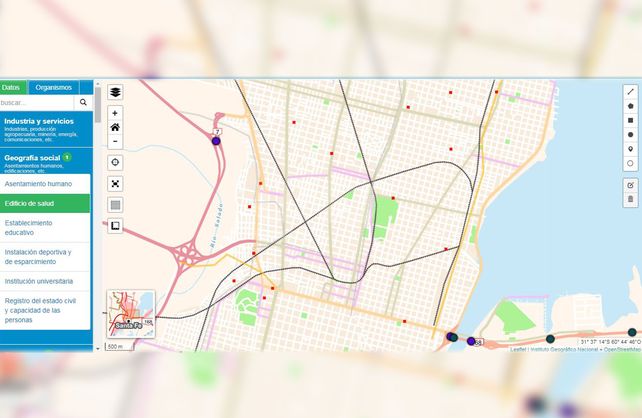
Task: Toggle Registro del estado civil layer
Action: [45, 310]
